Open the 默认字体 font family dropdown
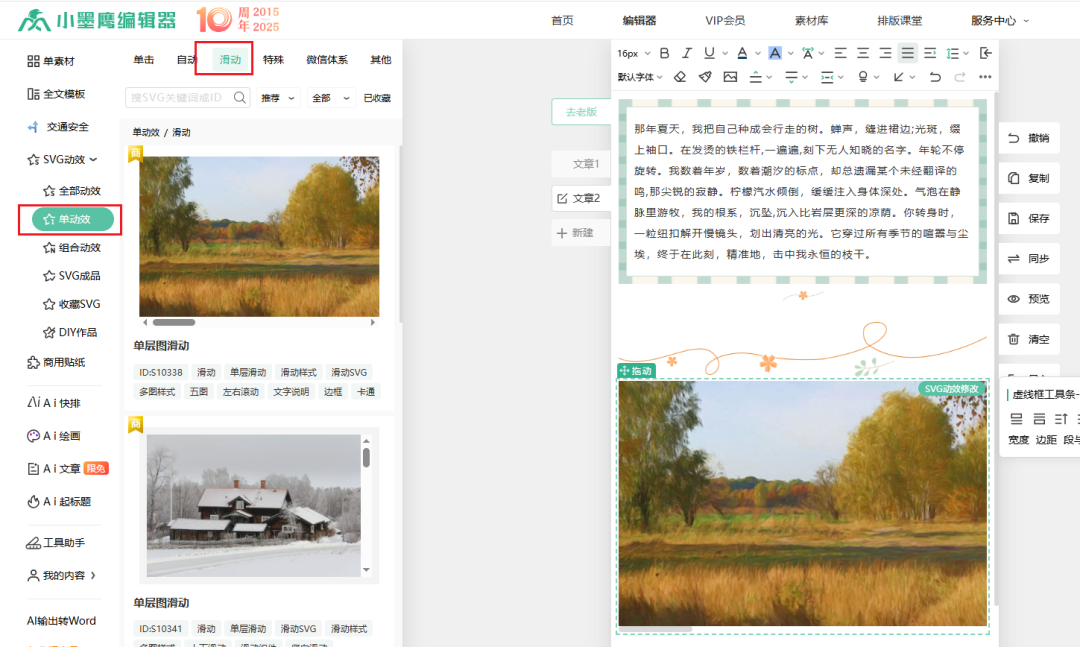1080x647 pixels. pyautogui.click(x=640, y=77)
